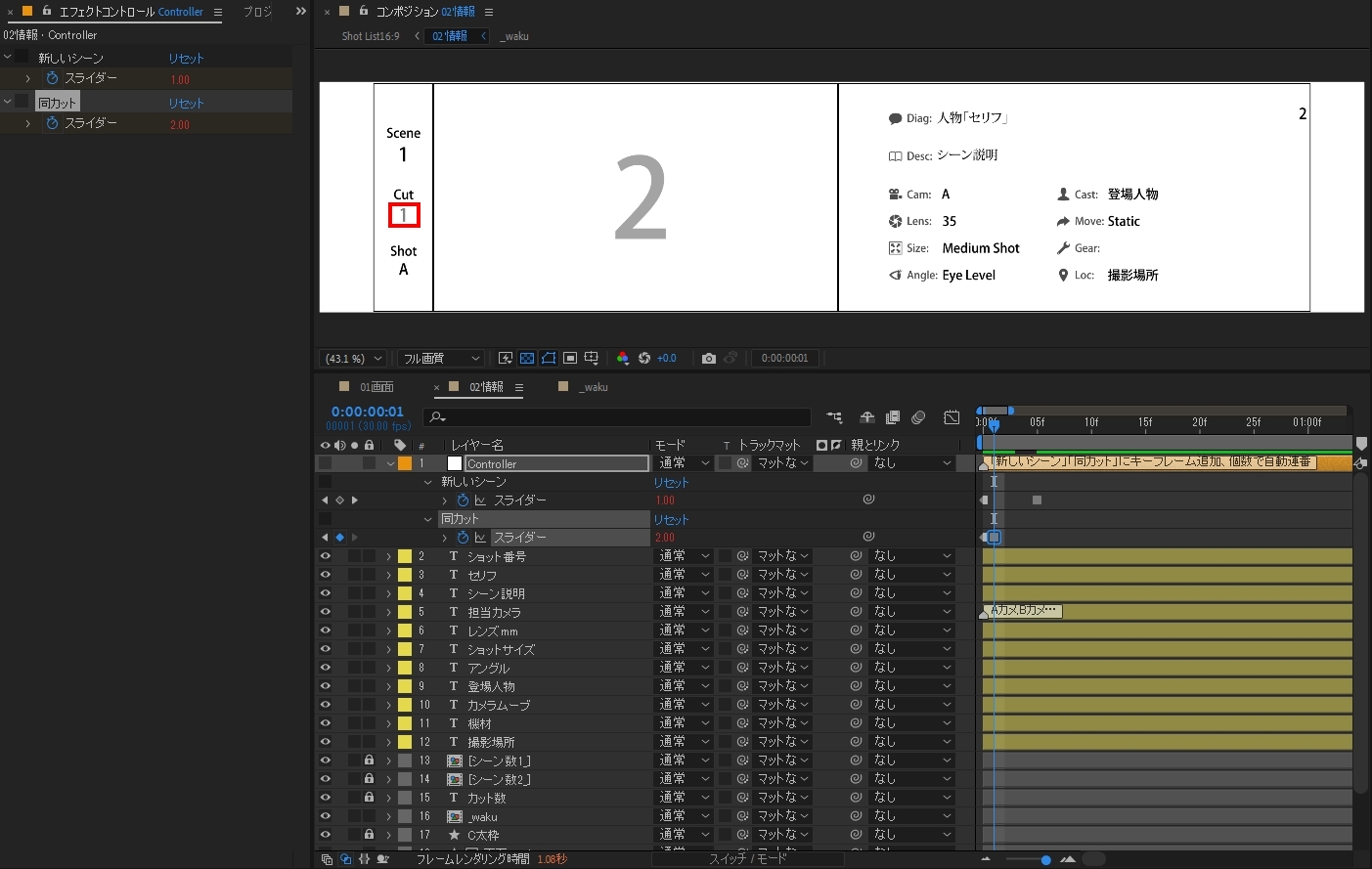Image resolution: width=1372 pixels, height=869 pixels.
Task: Click the shy layers switch icon
Action: [866, 418]
